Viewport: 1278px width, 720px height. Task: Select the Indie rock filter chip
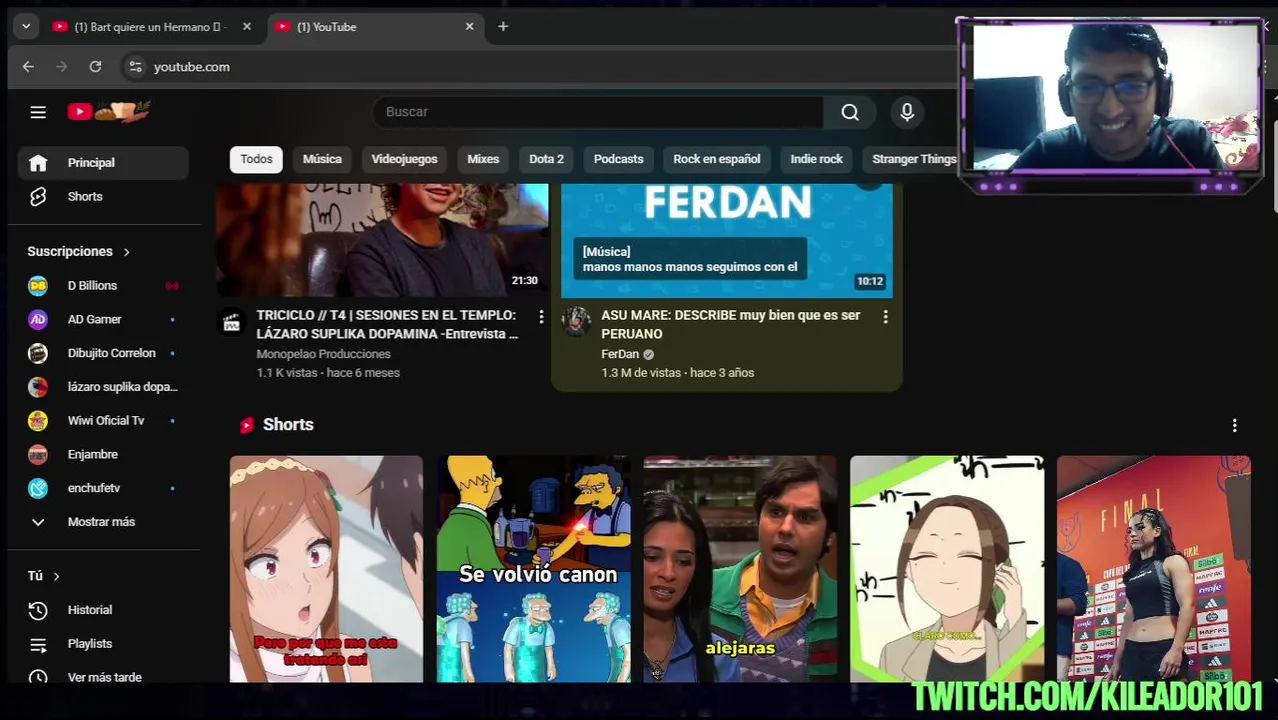(816, 159)
